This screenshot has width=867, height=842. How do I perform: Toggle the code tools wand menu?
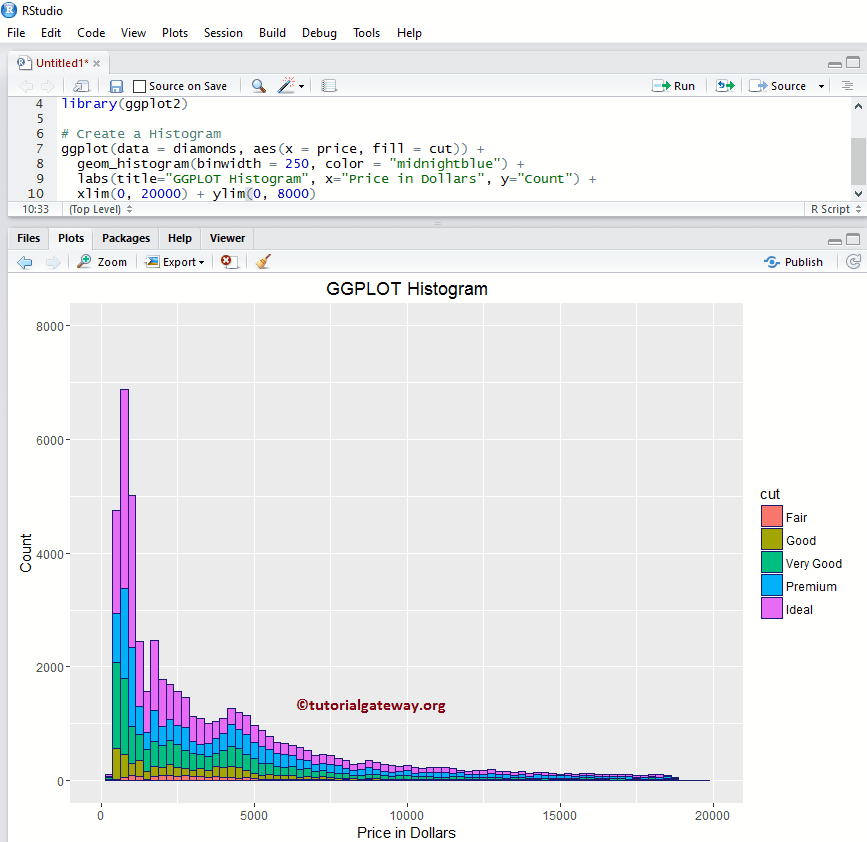(285, 86)
